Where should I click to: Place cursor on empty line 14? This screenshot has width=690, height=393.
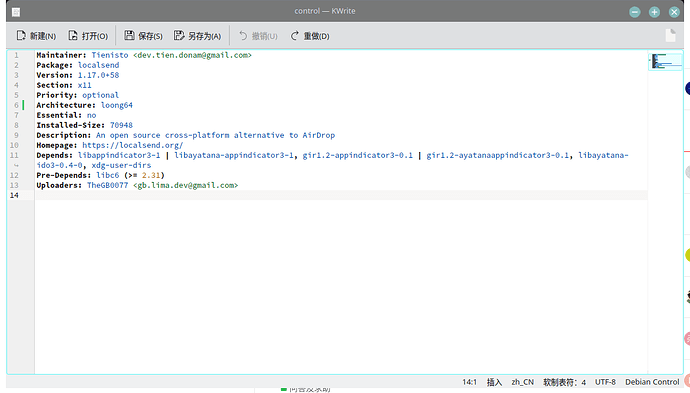[341, 195]
